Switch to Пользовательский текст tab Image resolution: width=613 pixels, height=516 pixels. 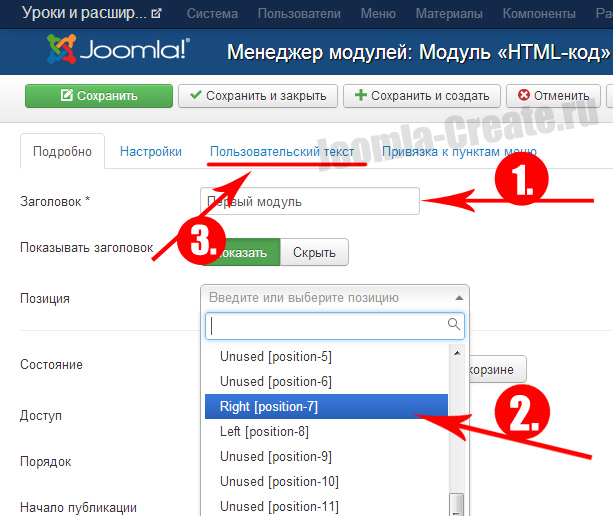point(281,152)
